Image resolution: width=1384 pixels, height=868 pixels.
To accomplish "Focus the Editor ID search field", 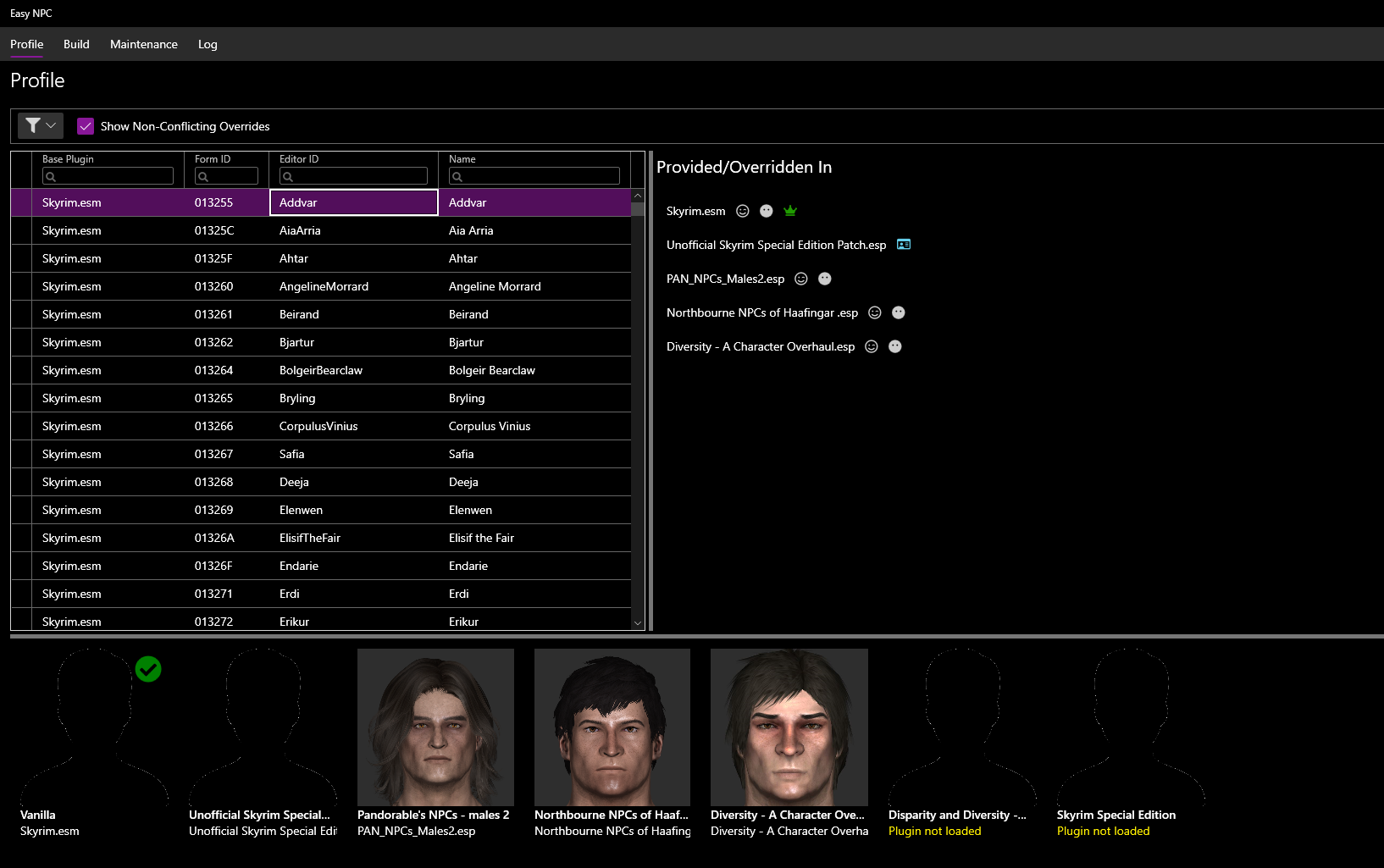I will point(353,176).
